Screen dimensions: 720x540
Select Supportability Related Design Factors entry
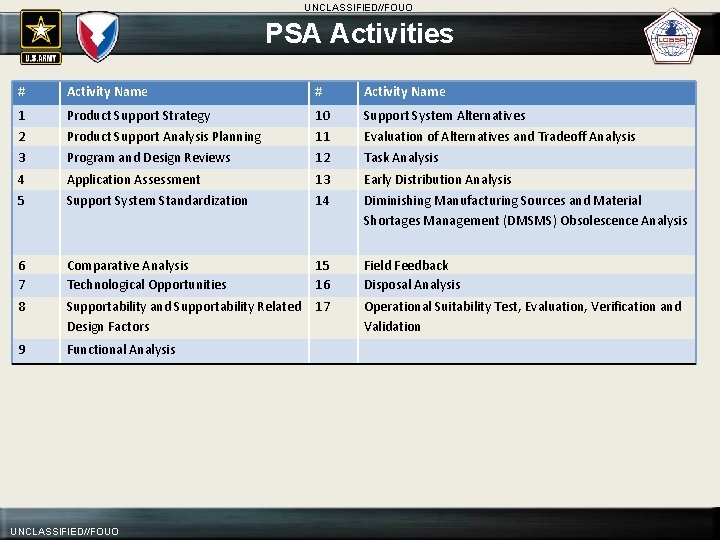click(x=184, y=316)
